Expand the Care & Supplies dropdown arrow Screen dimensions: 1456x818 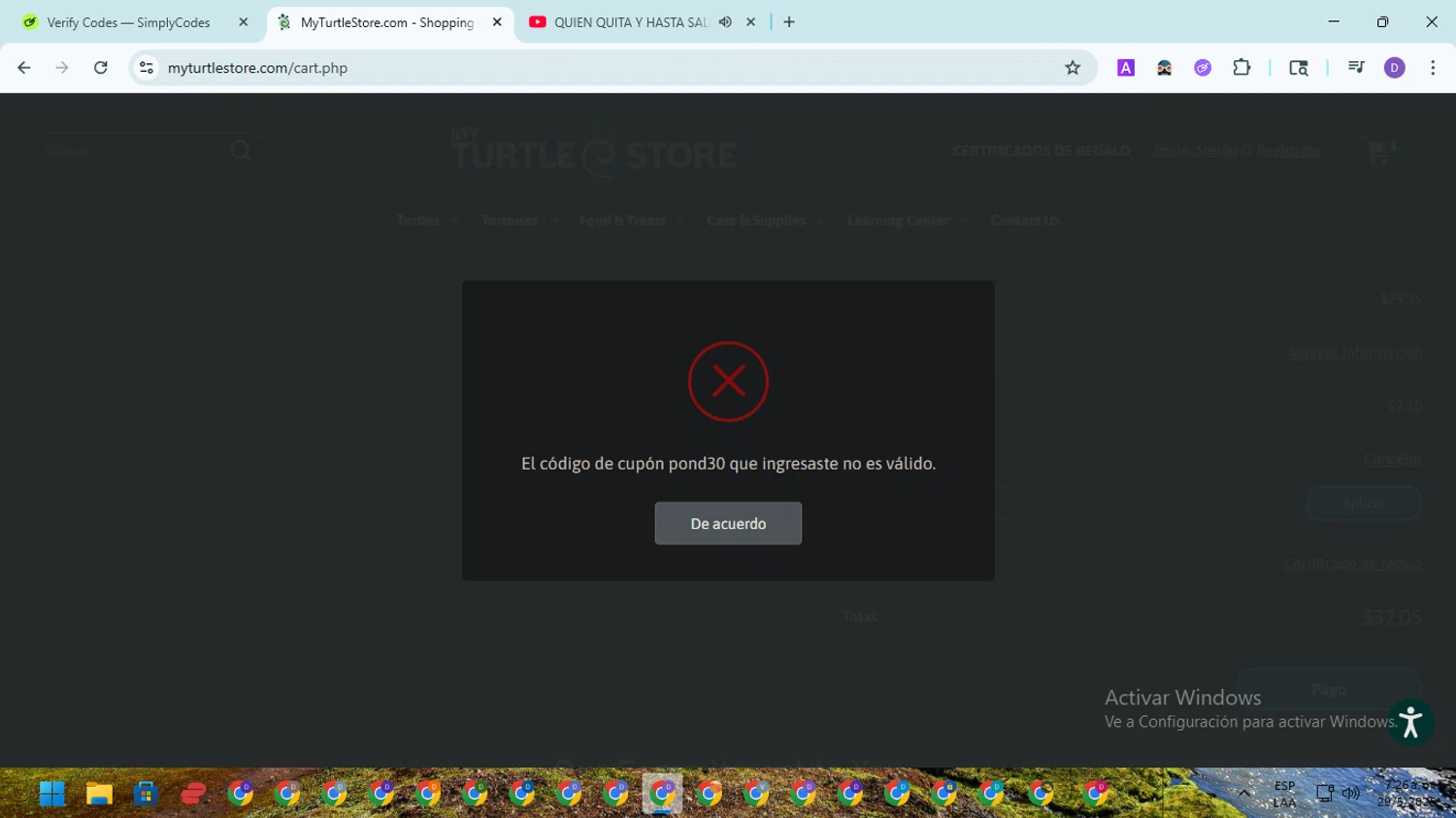[820, 221]
